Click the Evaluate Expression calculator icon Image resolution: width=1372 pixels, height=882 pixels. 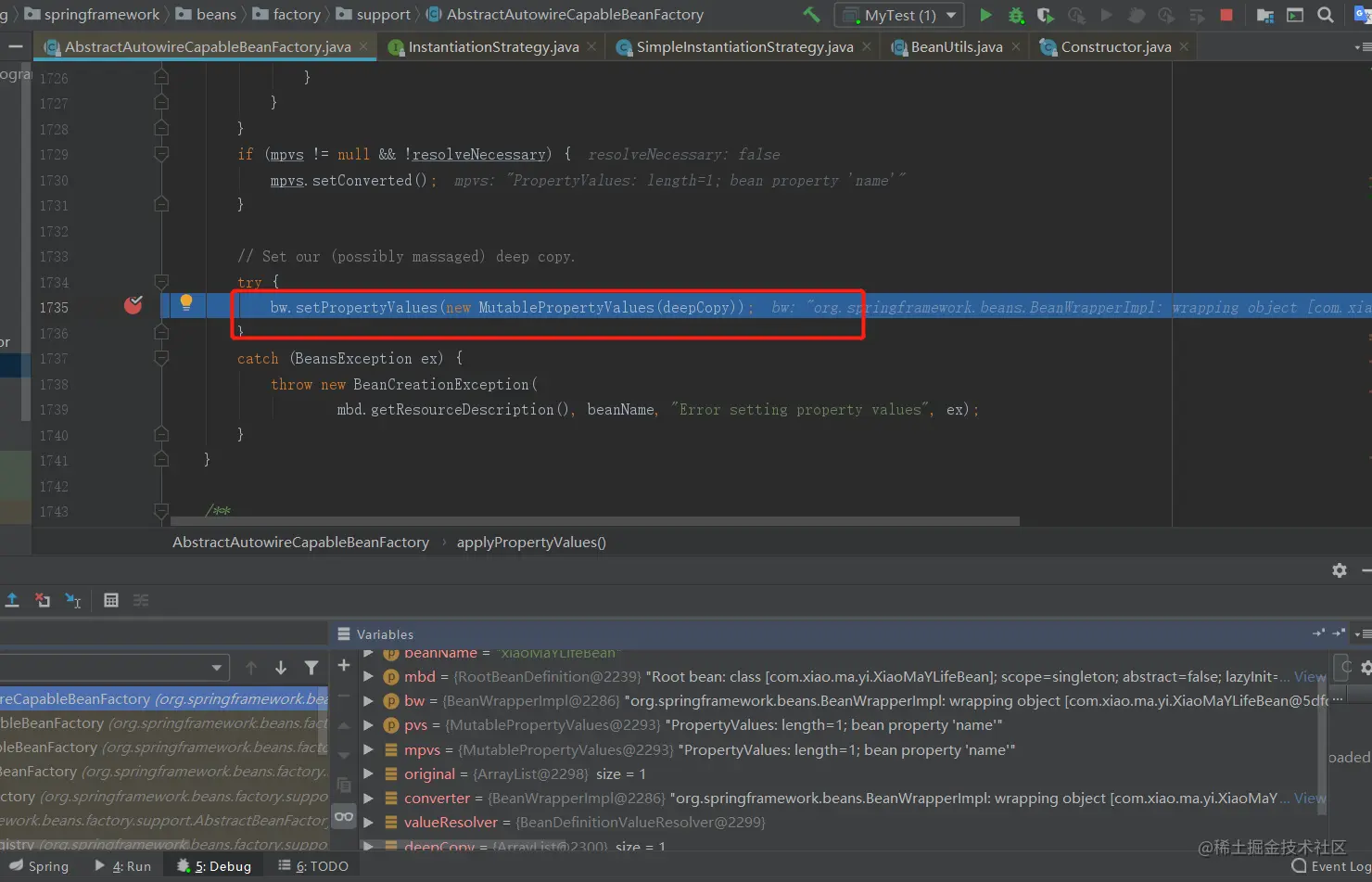pos(111,600)
